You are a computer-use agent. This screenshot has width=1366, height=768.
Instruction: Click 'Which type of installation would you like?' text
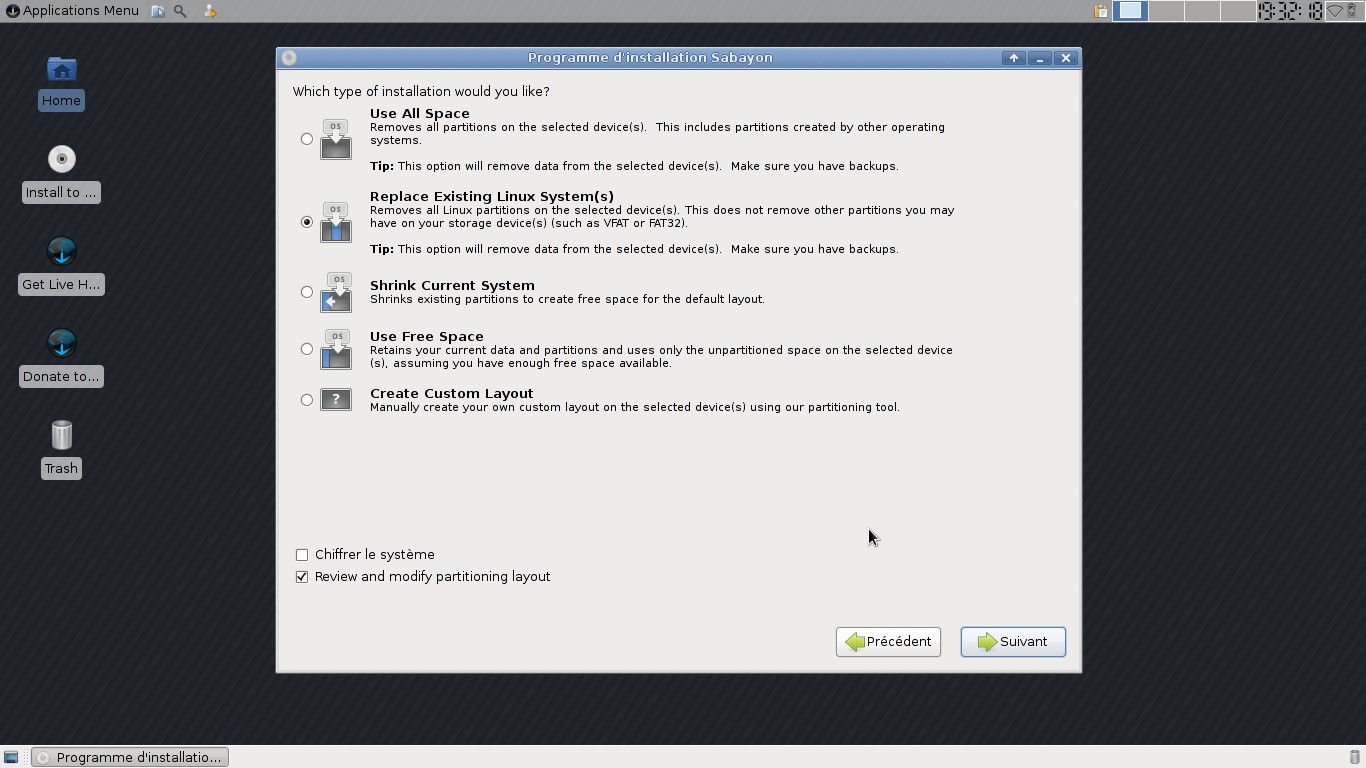click(421, 92)
